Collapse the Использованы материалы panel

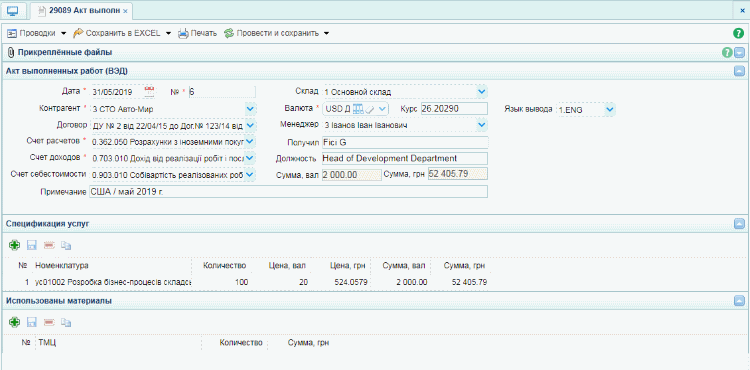(739, 301)
